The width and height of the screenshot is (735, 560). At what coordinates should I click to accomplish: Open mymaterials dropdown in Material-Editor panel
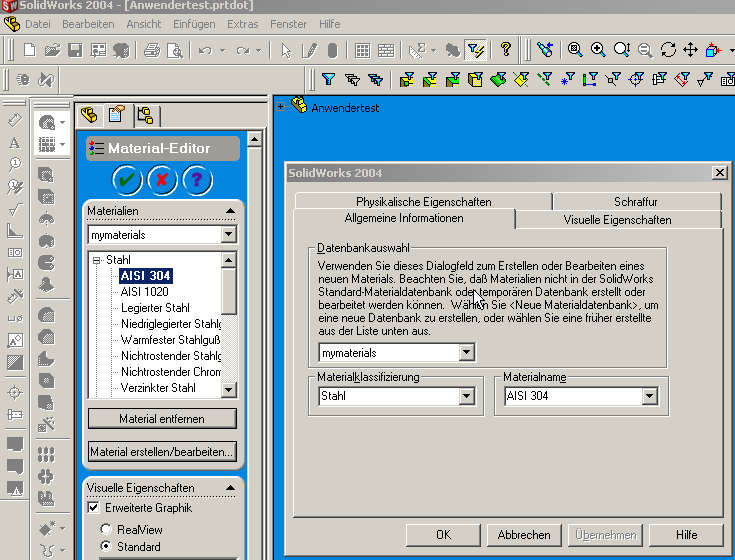coord(228,234)
